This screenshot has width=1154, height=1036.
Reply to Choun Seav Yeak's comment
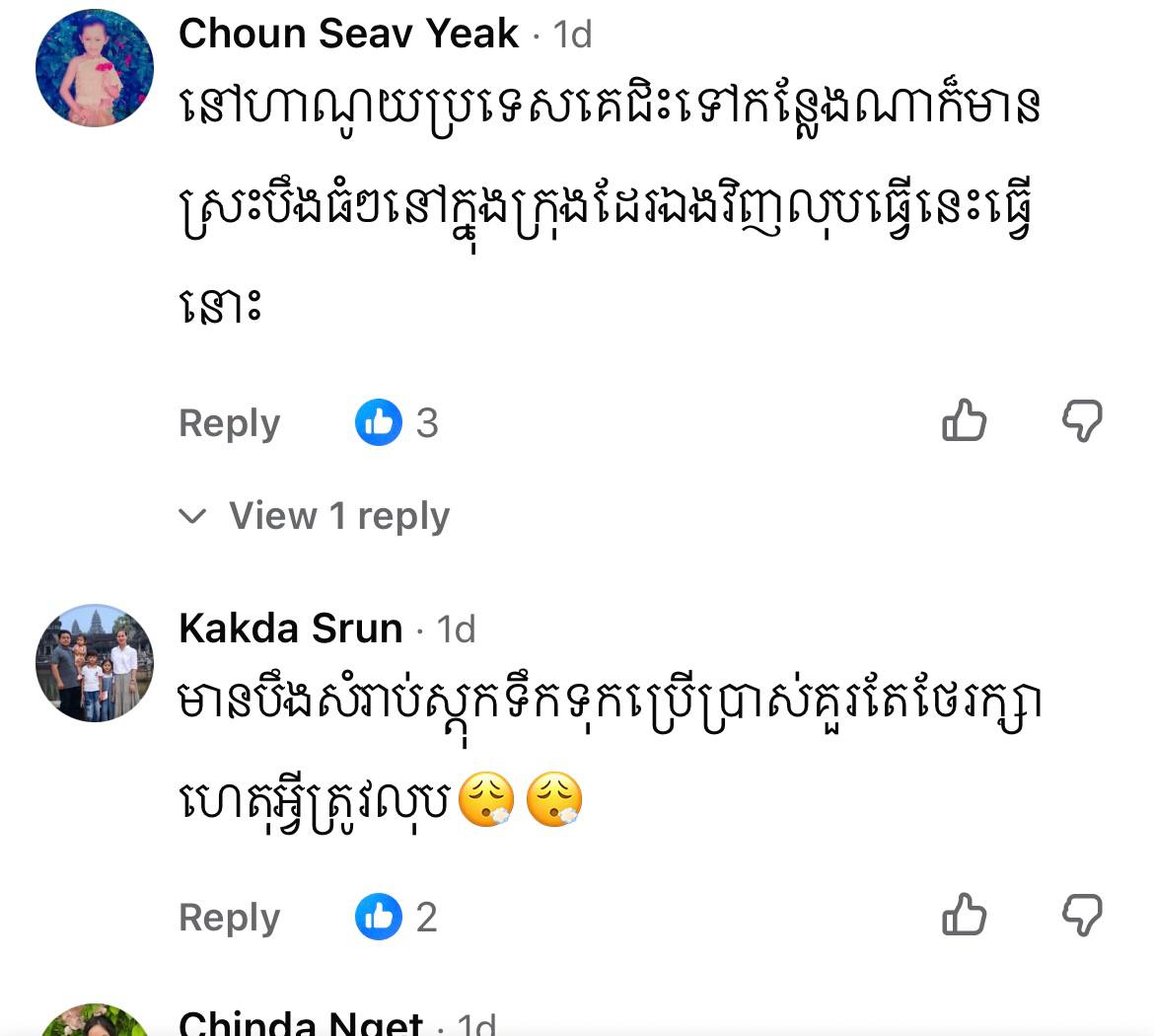[230, 423]
